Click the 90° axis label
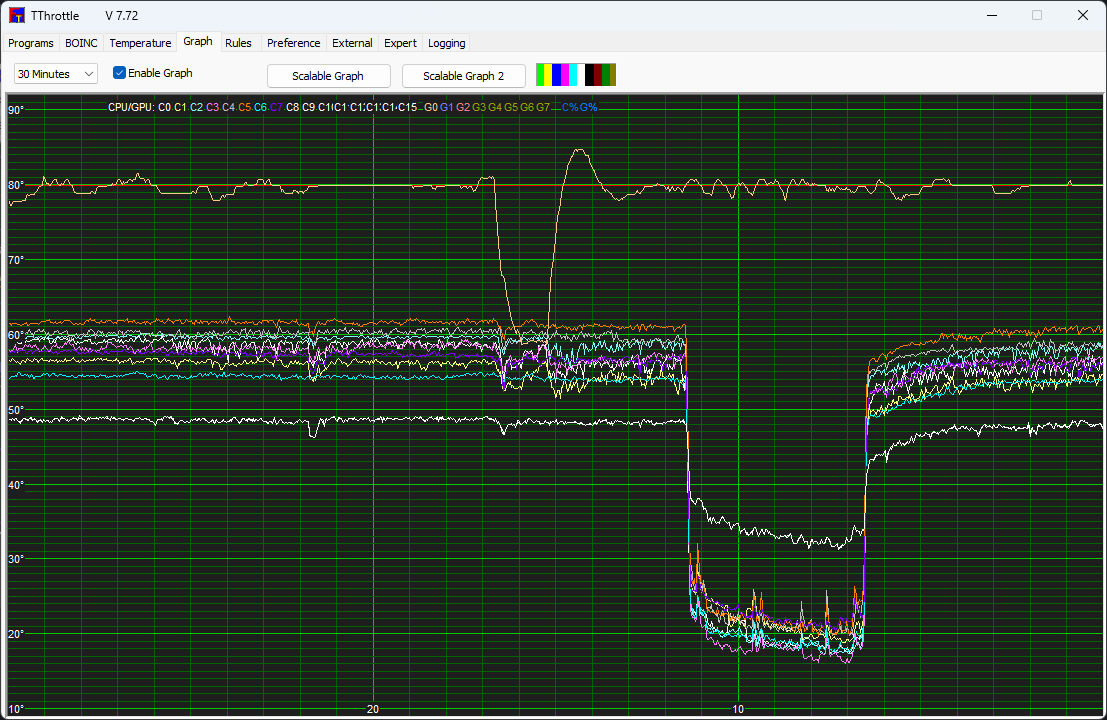The height and width of the screenshot is (720, 1107). 16,110
